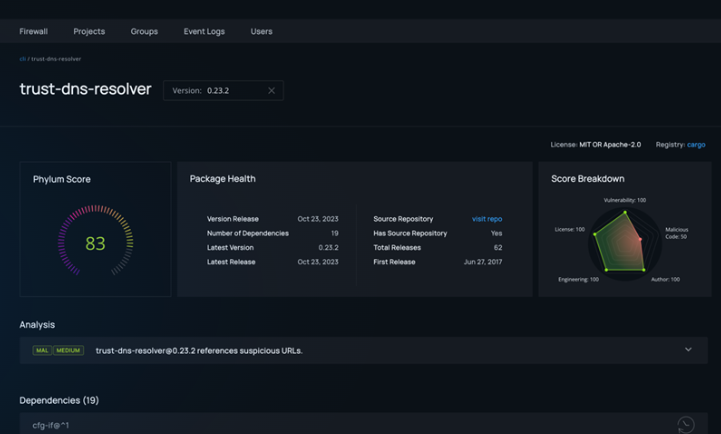Viewport: 721px width, 434px height.
Task: Go to Event Logs
Action: [x=204, y=31]
